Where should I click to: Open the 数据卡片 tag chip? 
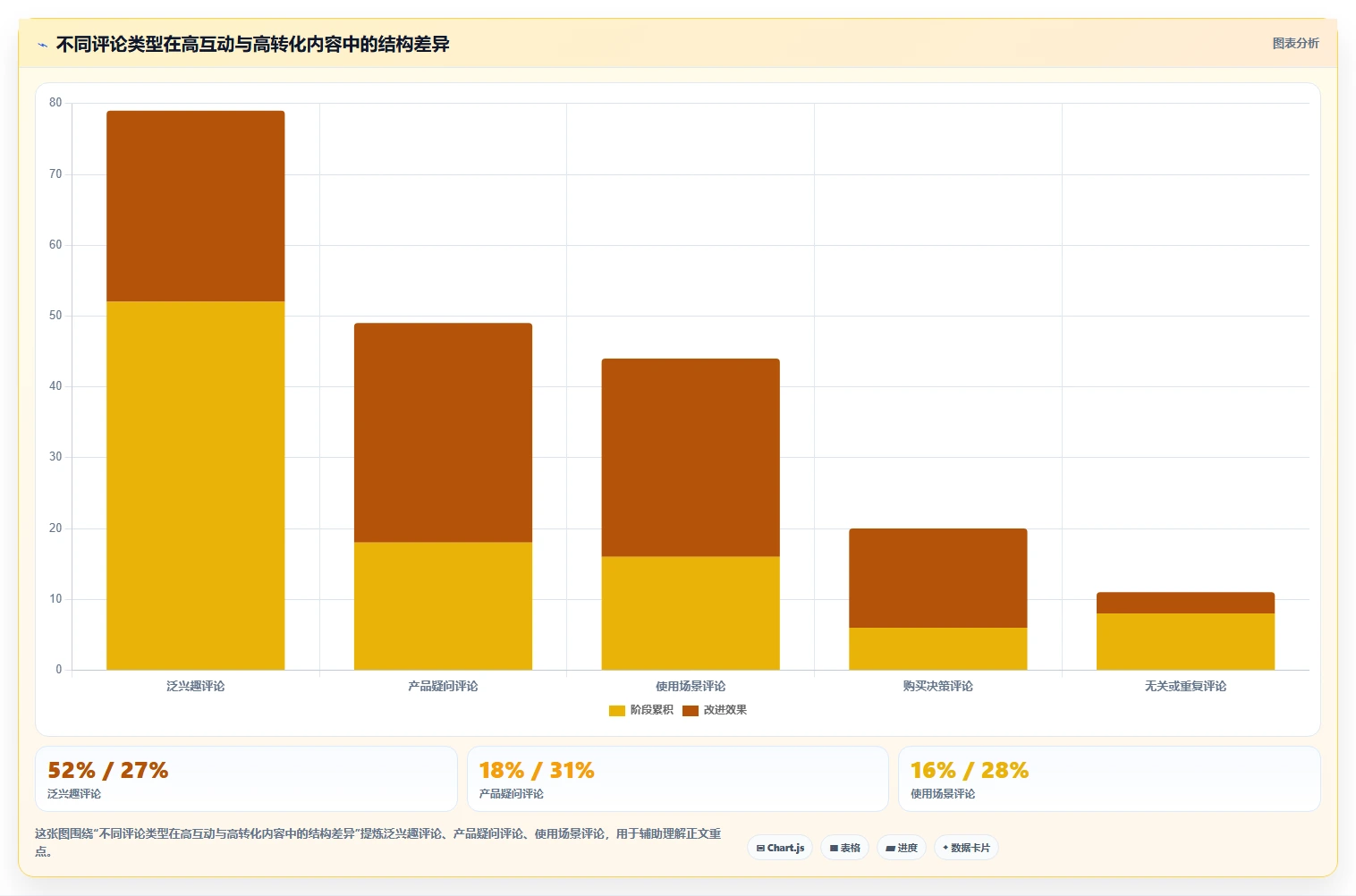click(x=966, y=848)
